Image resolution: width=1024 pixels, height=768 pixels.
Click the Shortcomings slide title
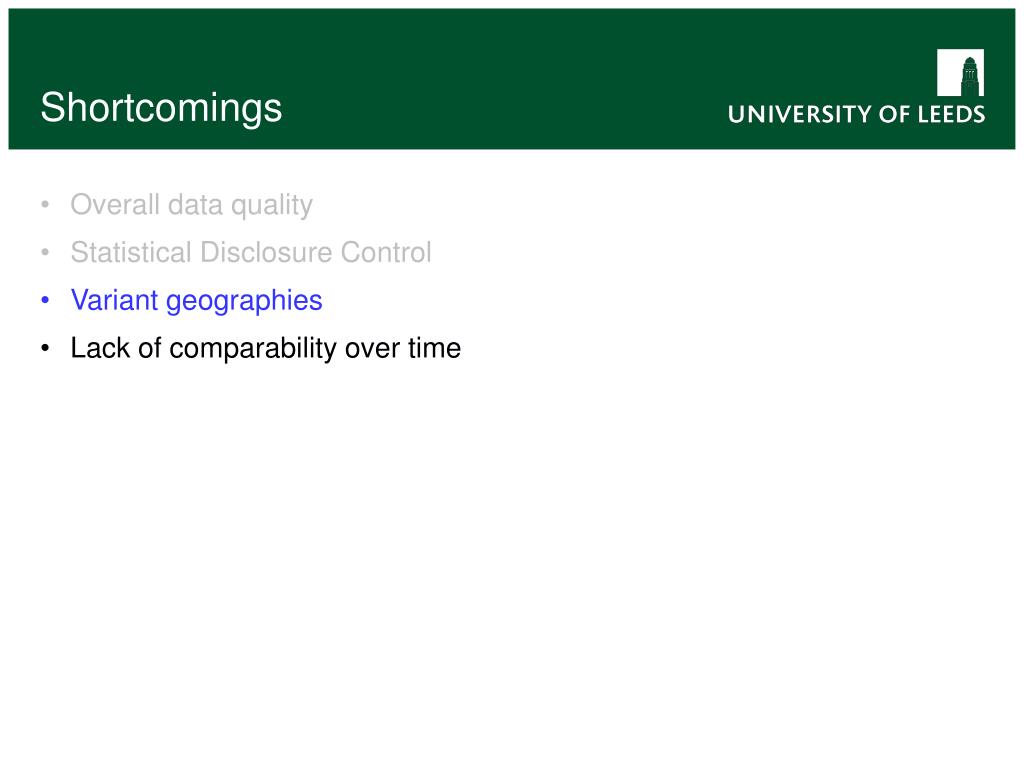(161, 108)
